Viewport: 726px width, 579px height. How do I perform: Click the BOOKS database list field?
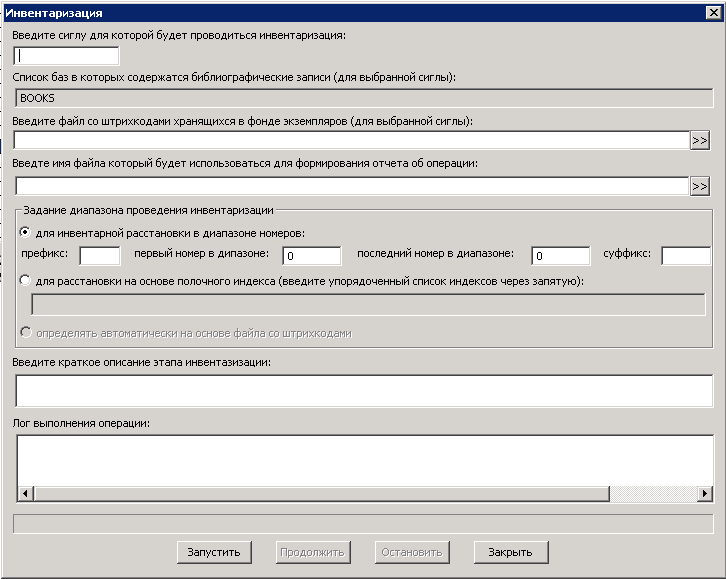[364, 98]
